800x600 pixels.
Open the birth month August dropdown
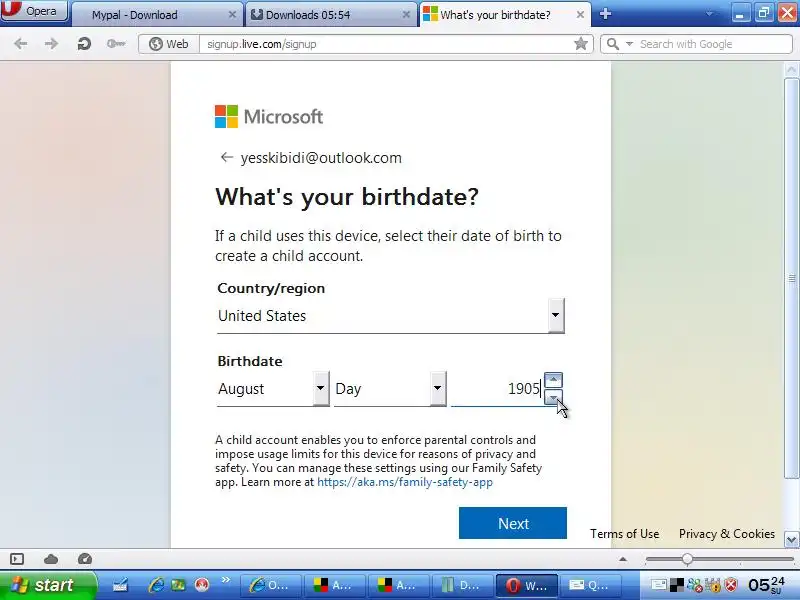273,389
